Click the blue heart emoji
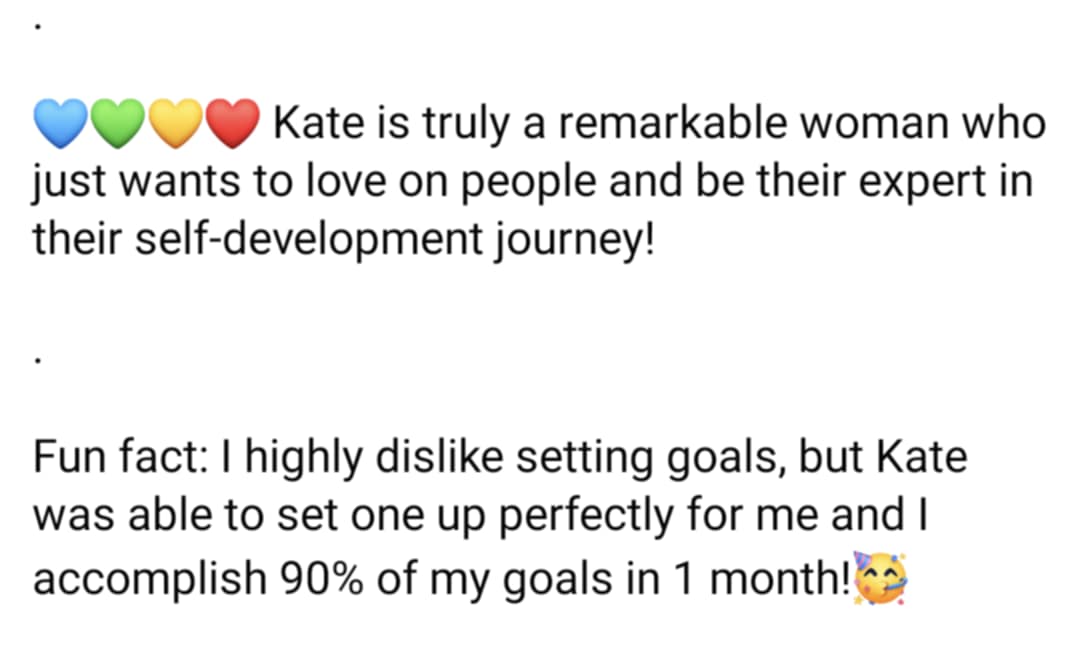The height and width of the screenshot is (648, 1080). (x=61, y=123)
